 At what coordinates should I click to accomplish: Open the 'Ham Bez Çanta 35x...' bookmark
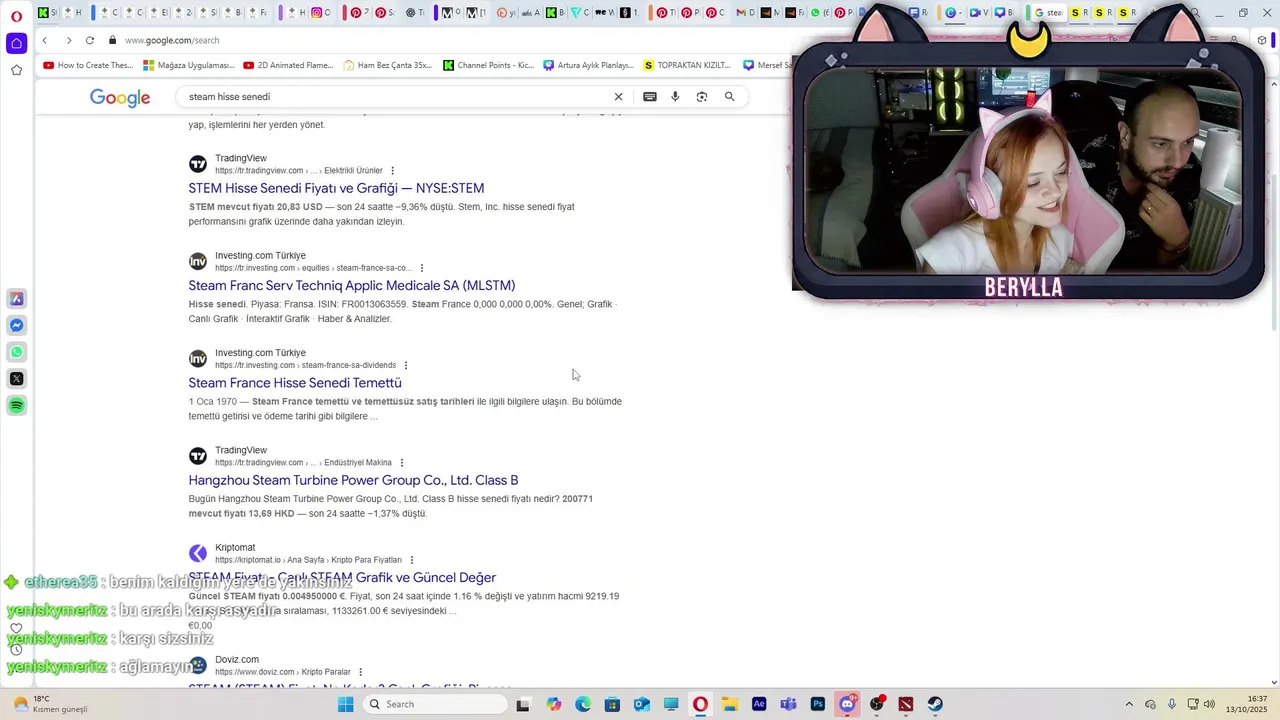388,65
